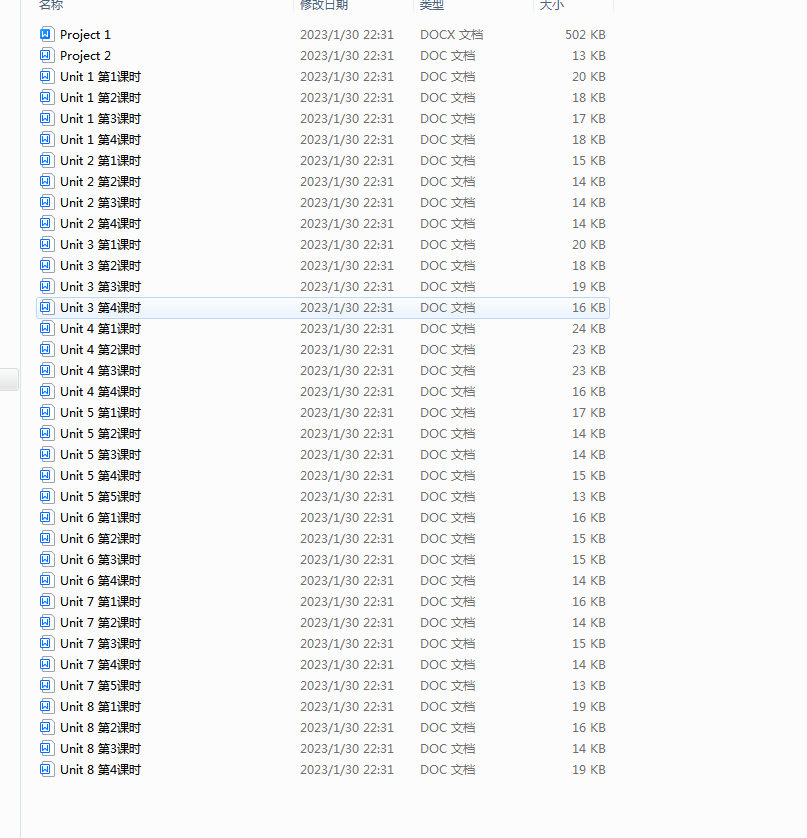Click the file icon of Unit 5 第3课时

pos(46,454)
